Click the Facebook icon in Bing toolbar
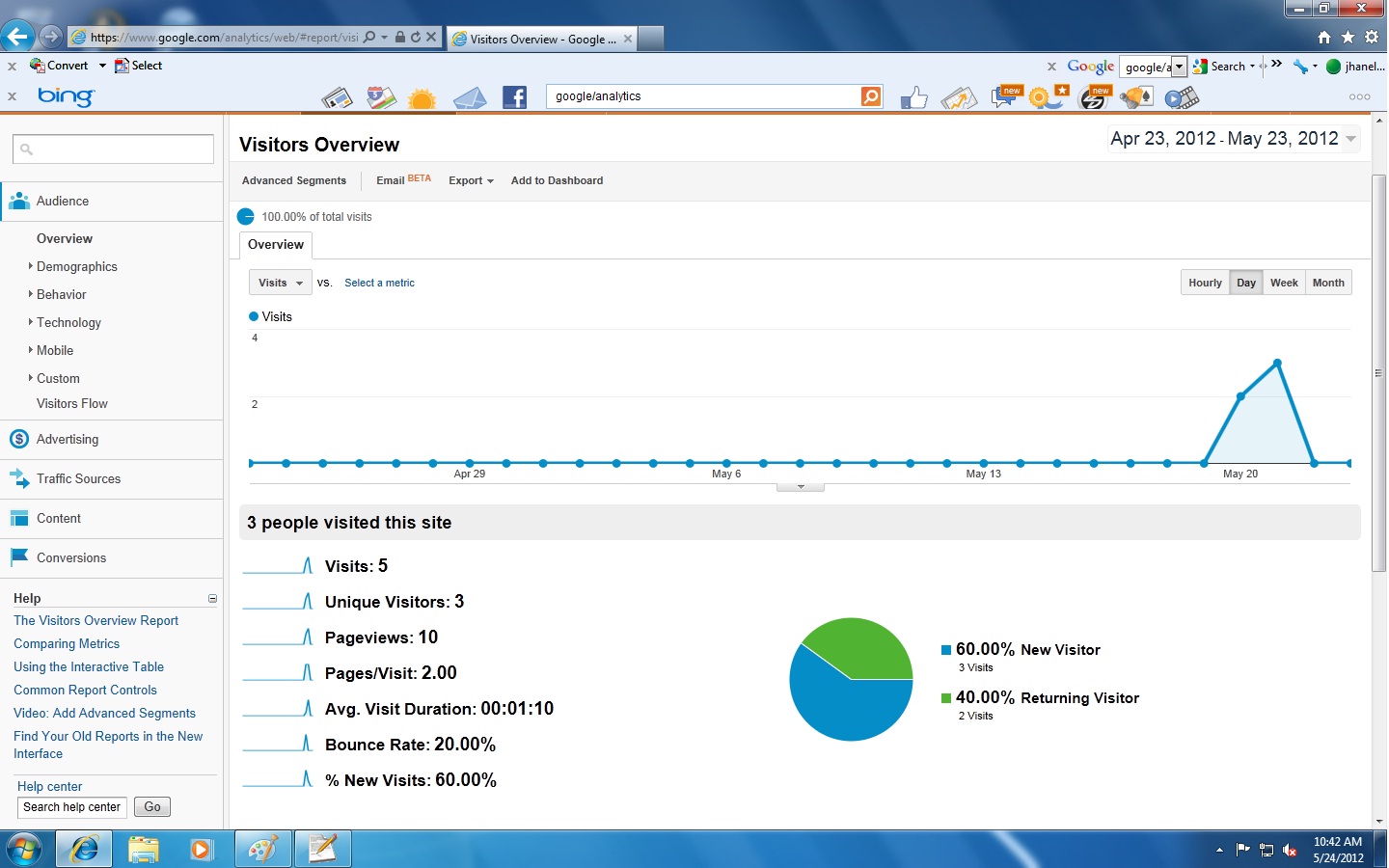 point(514,97)
